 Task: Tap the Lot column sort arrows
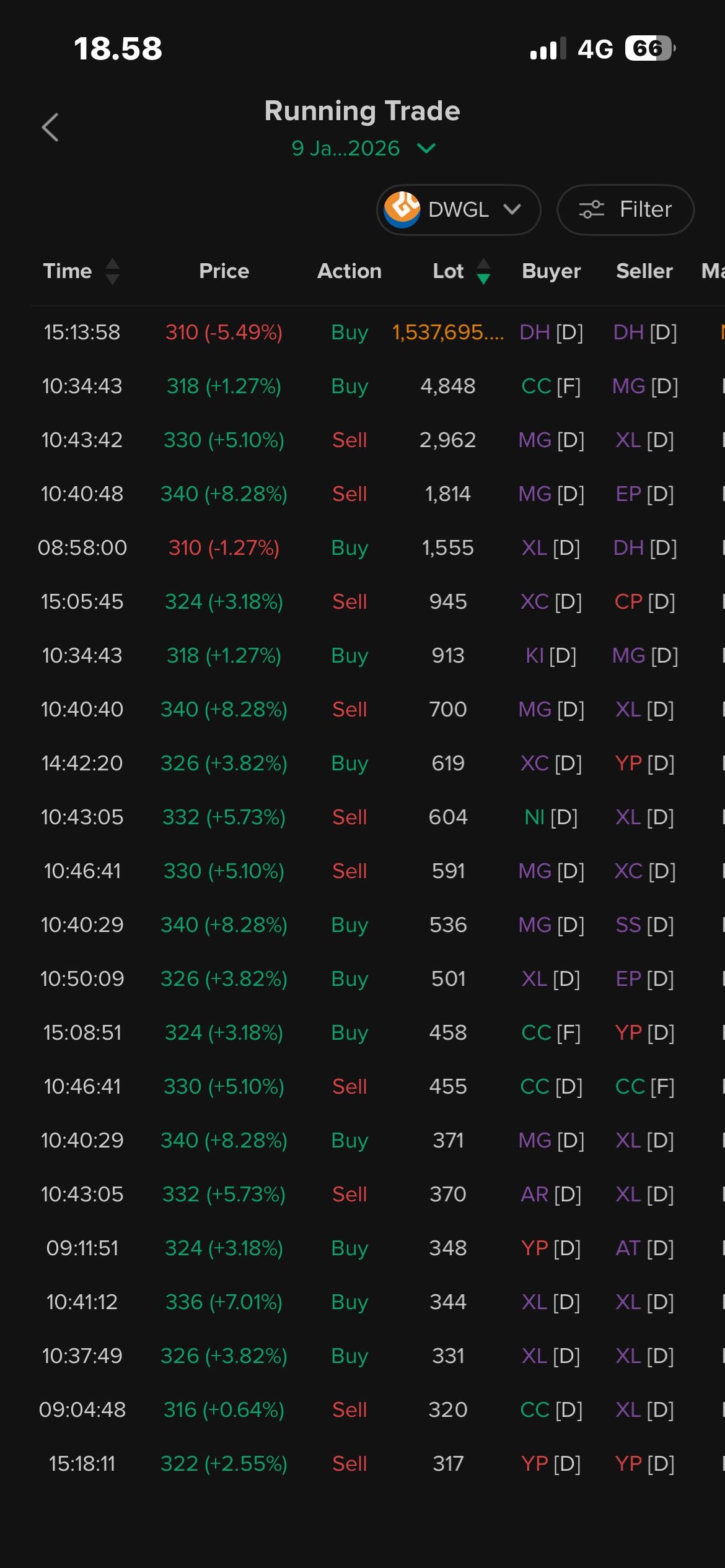pyautogui.click(x=484, y=271)
